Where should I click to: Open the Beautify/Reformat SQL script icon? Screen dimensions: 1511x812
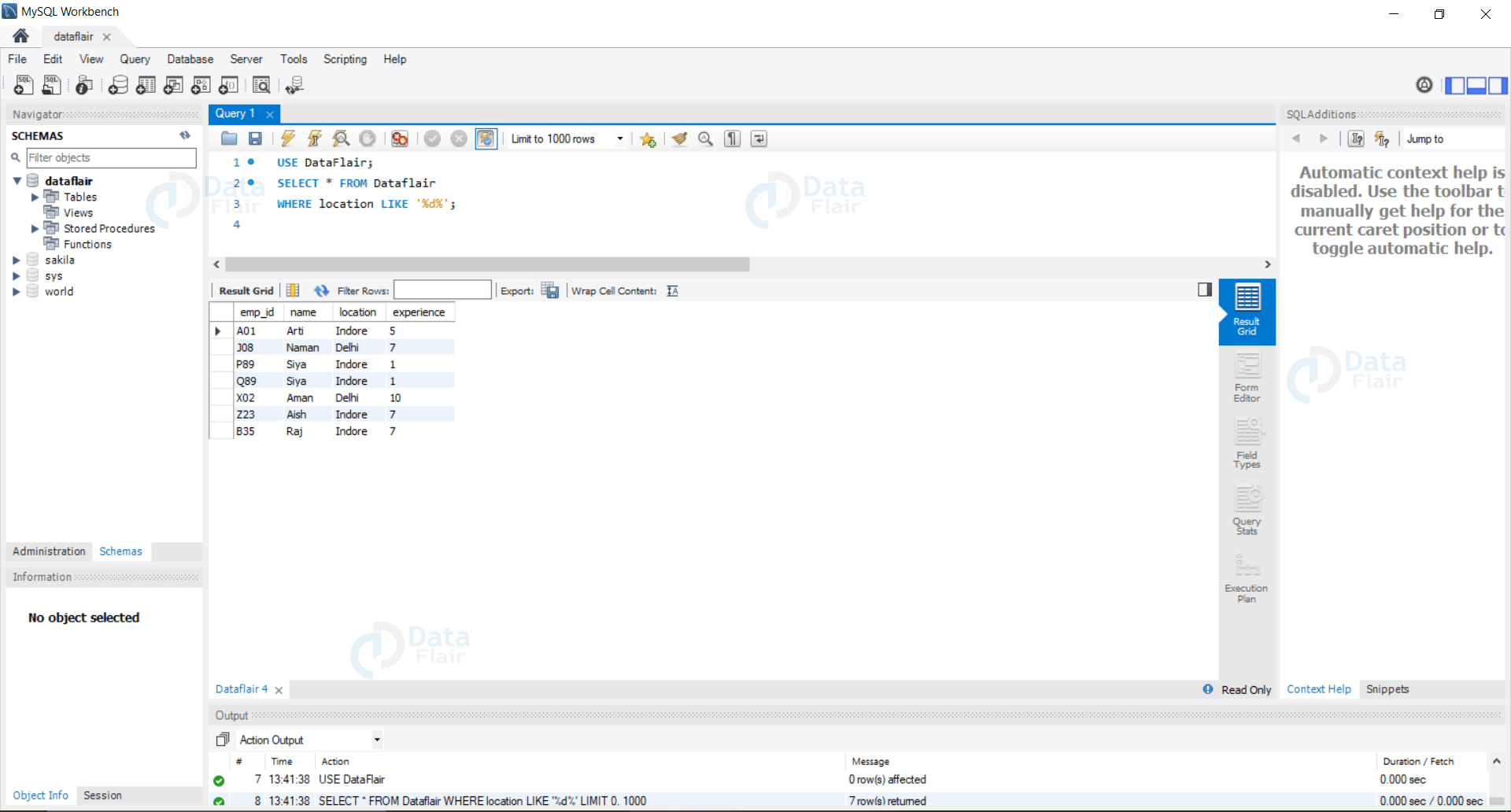[x=679, y=138]
